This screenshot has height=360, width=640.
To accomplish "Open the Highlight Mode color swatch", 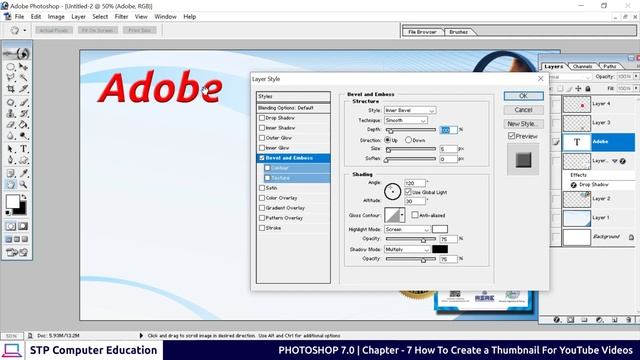I will pos(440,229).
